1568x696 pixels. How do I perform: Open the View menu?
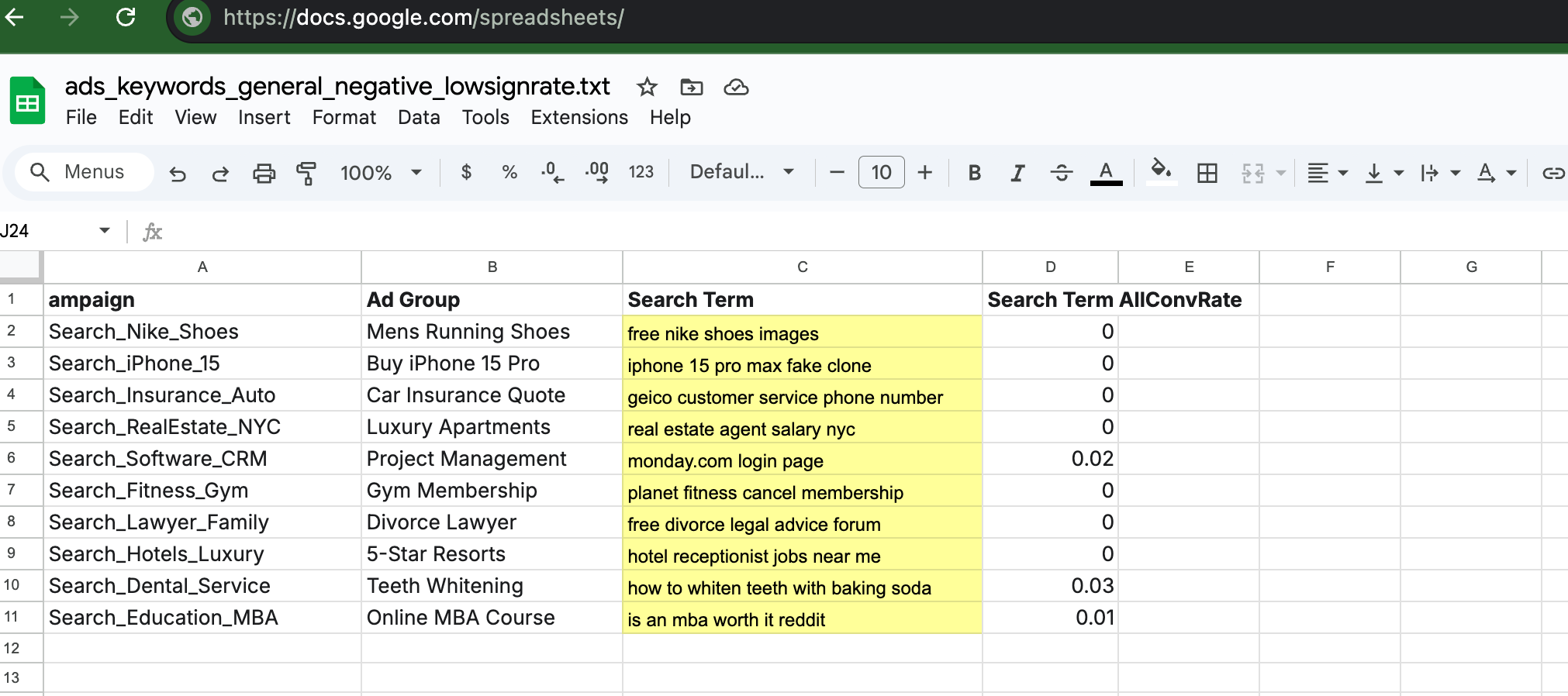click(x=195, y=117)
